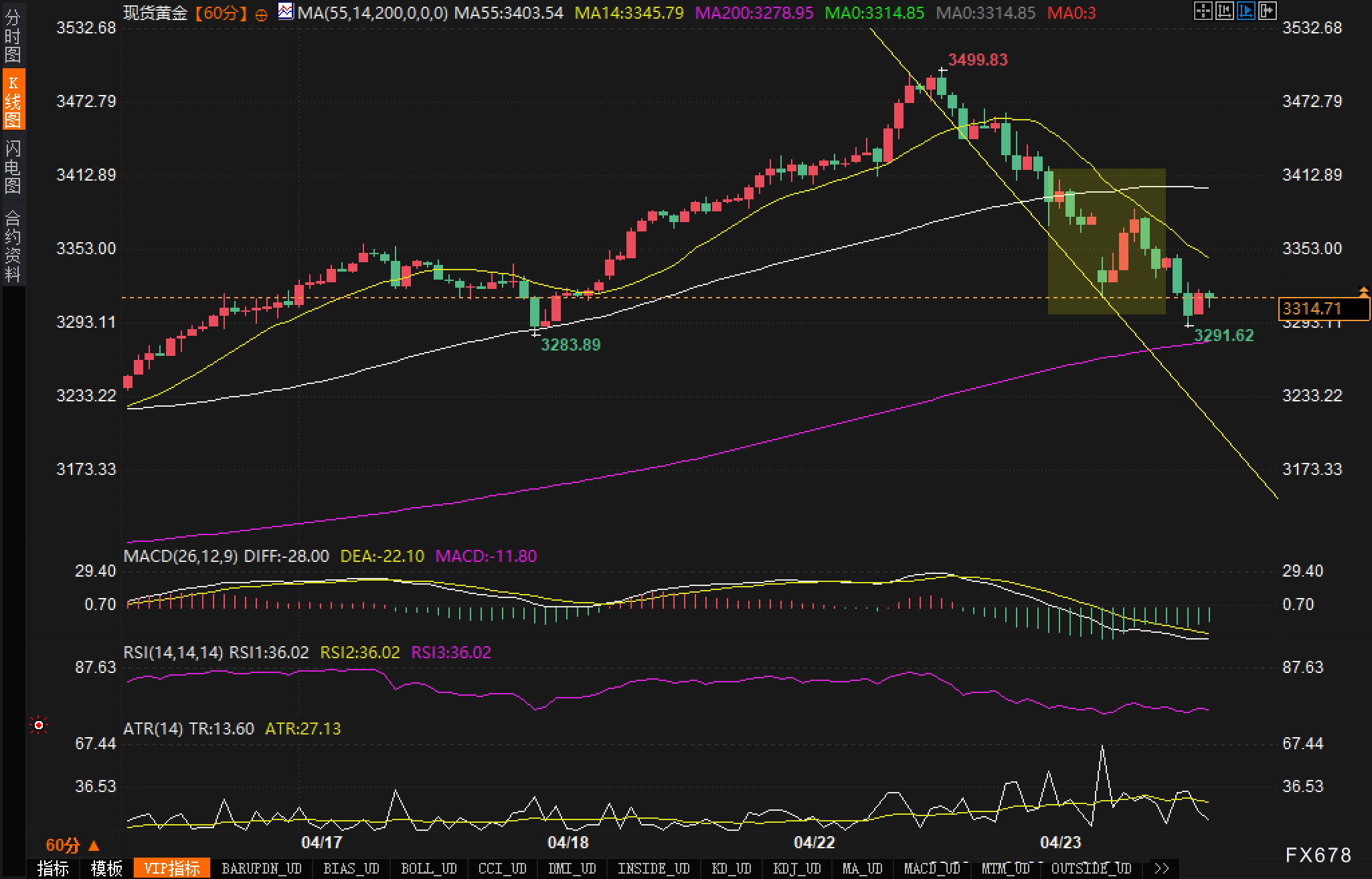Apply the MACD_UD indicator
1372x879 pixels.
pyautogui.click(x=932, y=868)
